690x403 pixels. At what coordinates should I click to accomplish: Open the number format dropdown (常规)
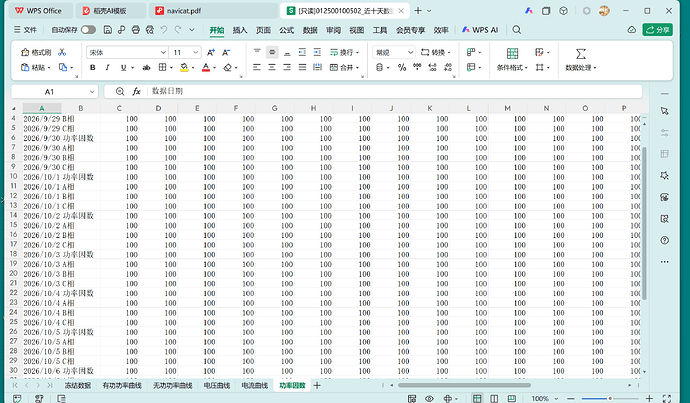[x=411, y=52]
